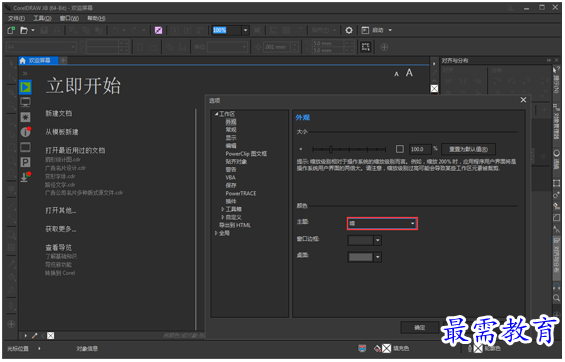565x362 pixels.
Task: Click the launcher window icon beside 启动
Action: 365,30
